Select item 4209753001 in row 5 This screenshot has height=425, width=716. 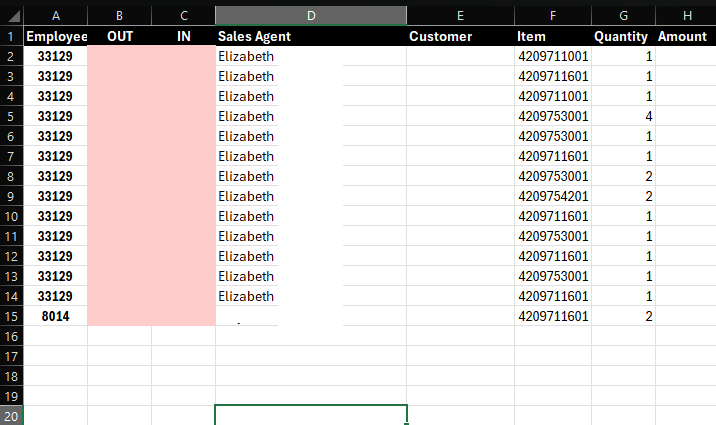tap(553, 116)
